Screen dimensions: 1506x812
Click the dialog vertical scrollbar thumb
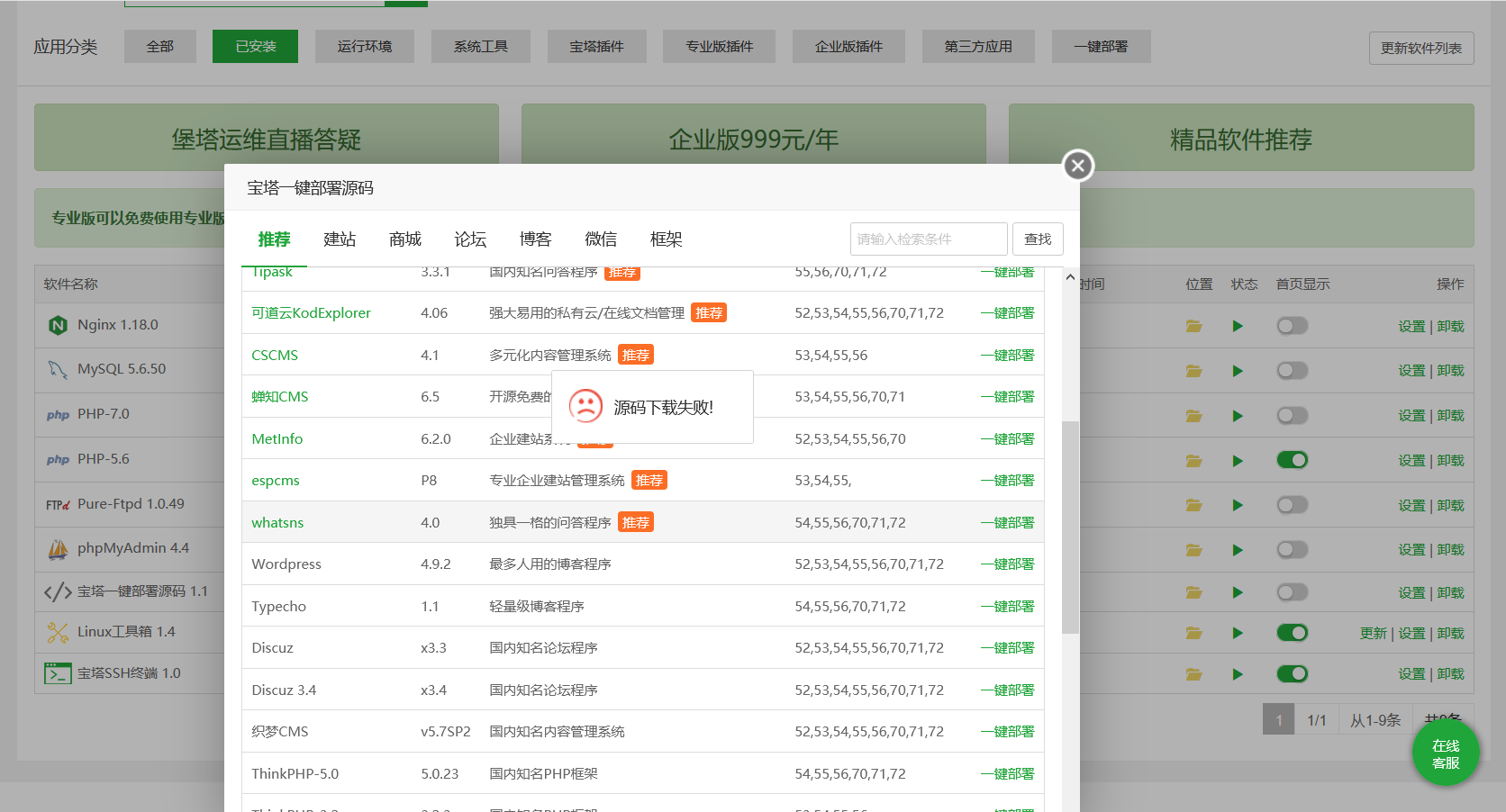coord(1070,528)
